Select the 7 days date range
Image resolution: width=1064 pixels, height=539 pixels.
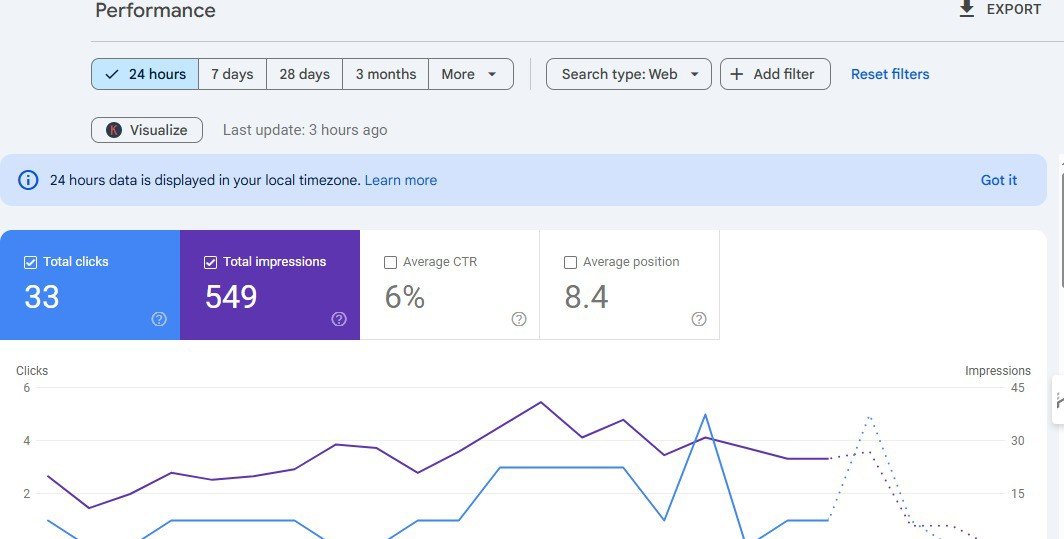[x=232, y=74]
